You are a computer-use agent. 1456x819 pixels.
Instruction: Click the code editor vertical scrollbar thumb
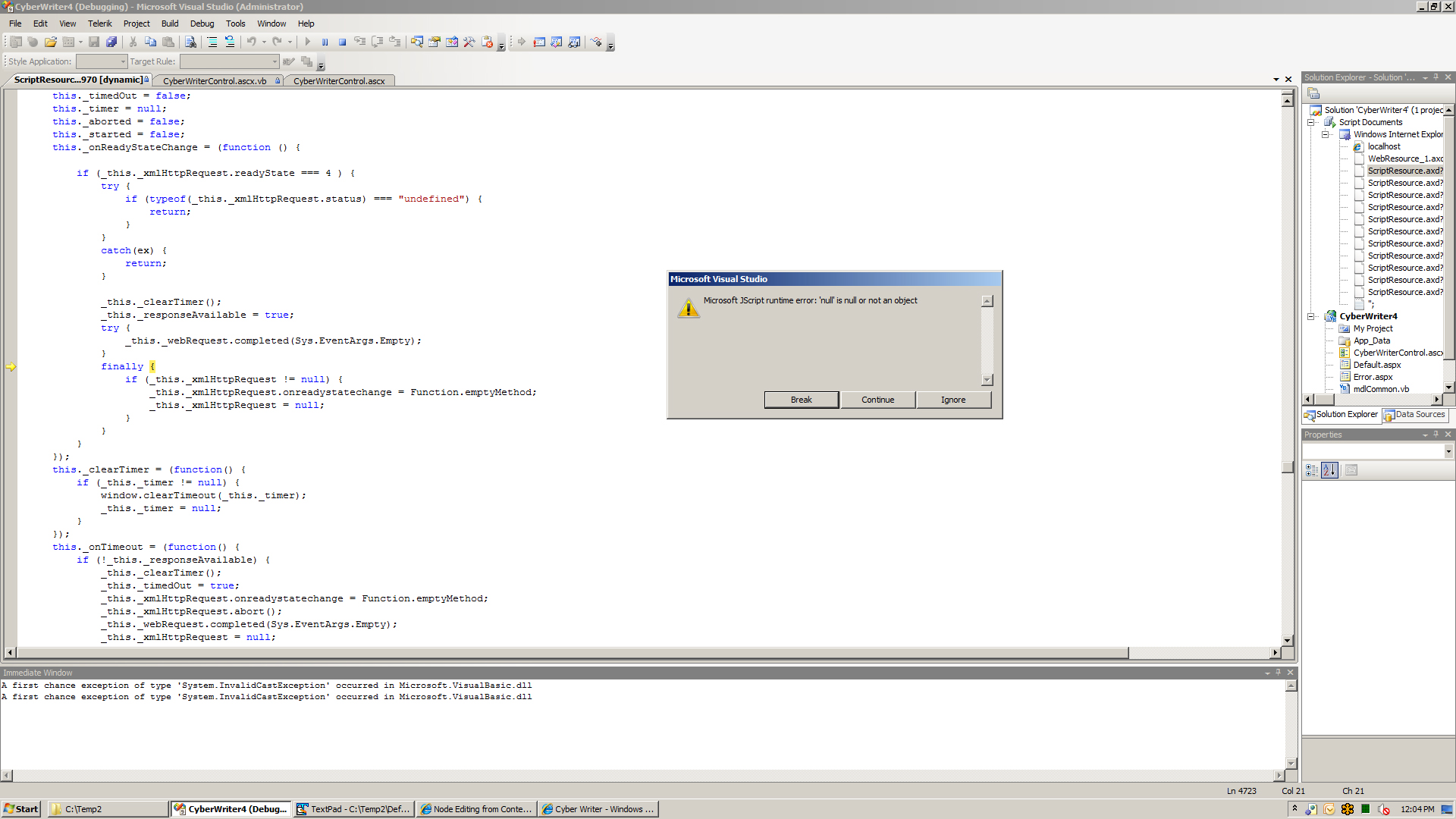1287,466
